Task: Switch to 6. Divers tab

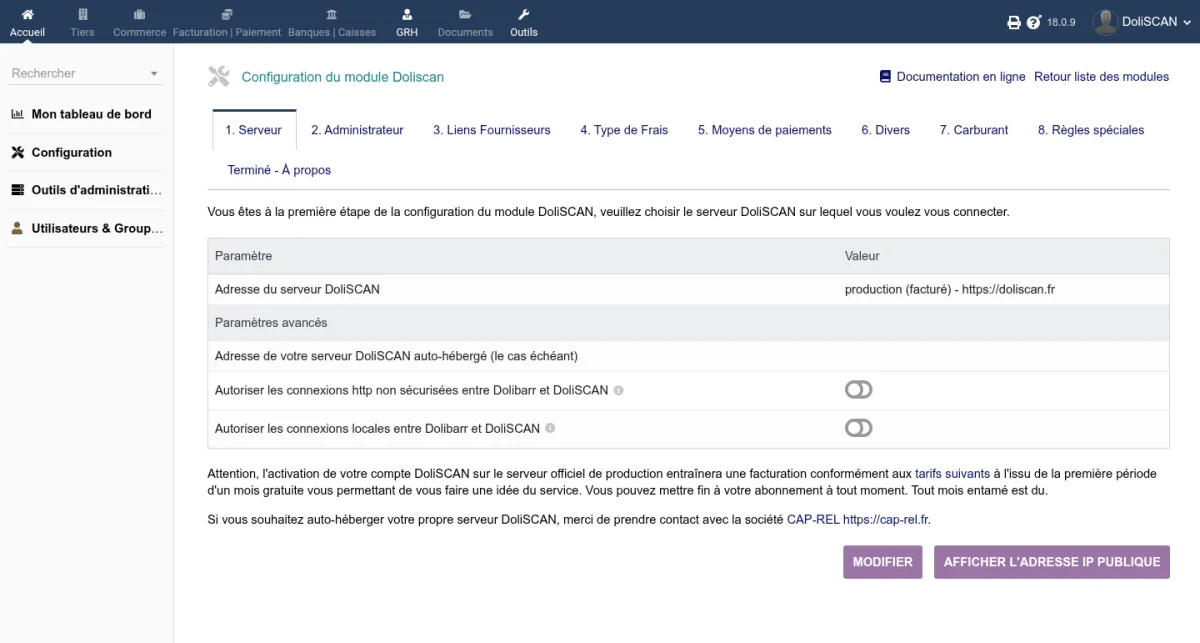Action: click(x=886, y=130)
